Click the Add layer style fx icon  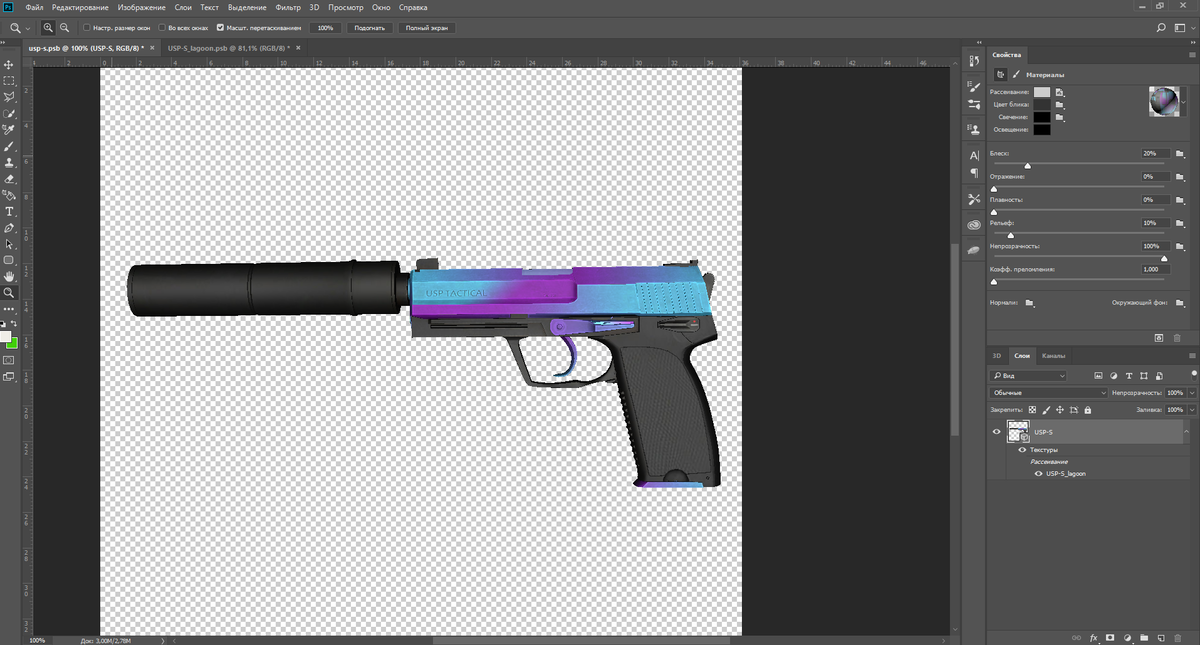[x=1094, y=636]
